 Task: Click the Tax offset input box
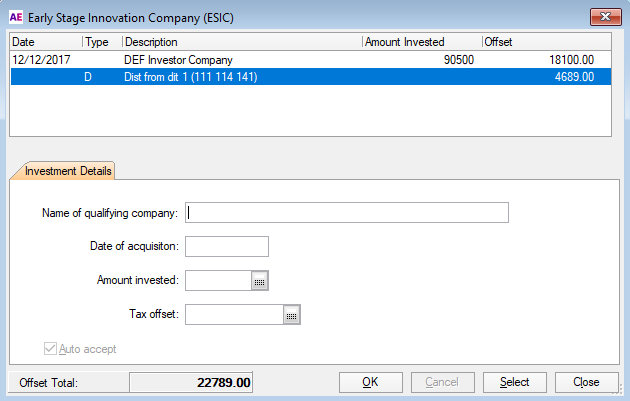tap(234, 315)
